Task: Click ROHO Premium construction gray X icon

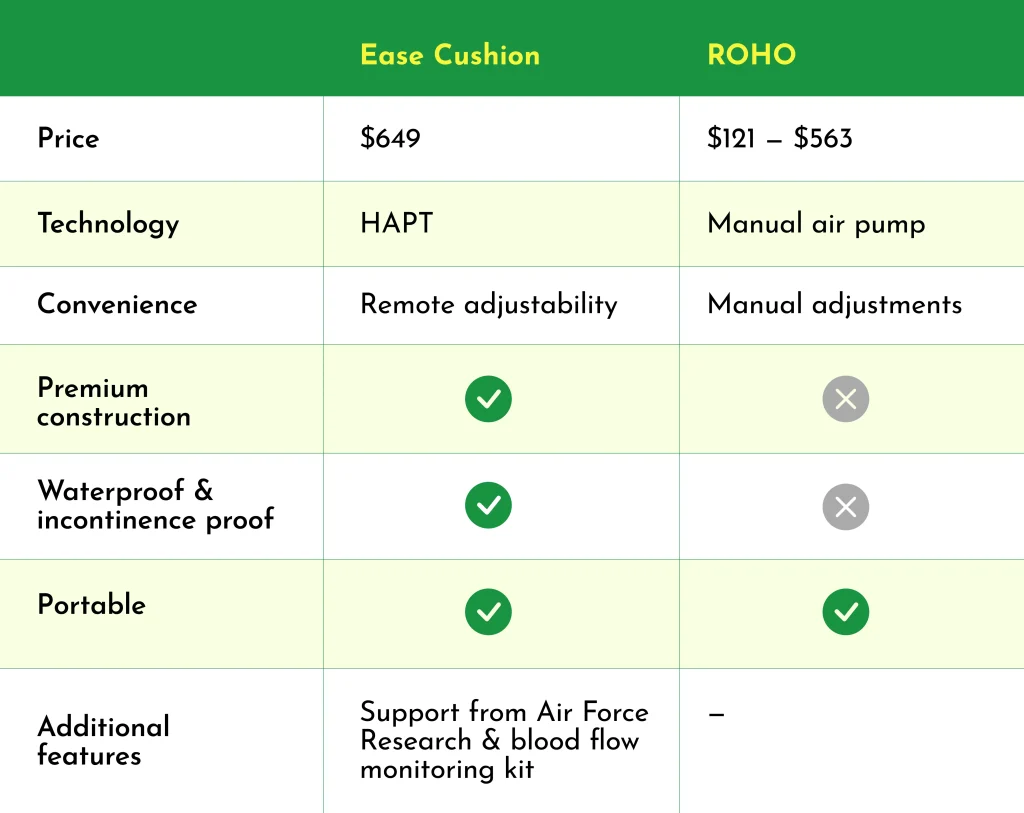Action: pos(845,400)
